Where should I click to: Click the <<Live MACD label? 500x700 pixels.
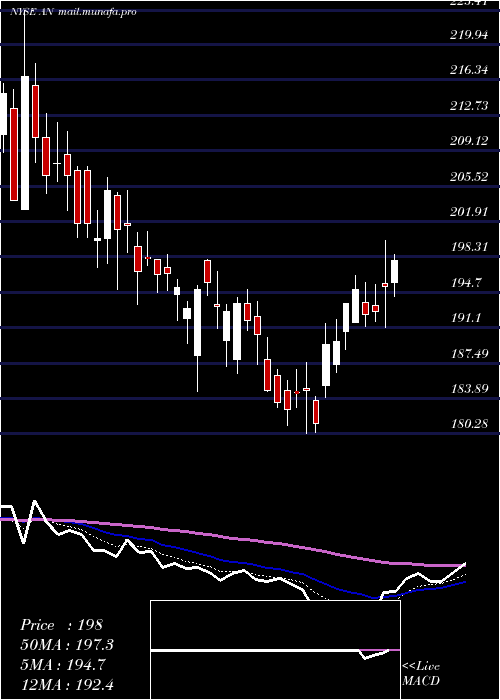tap(421, 673)
